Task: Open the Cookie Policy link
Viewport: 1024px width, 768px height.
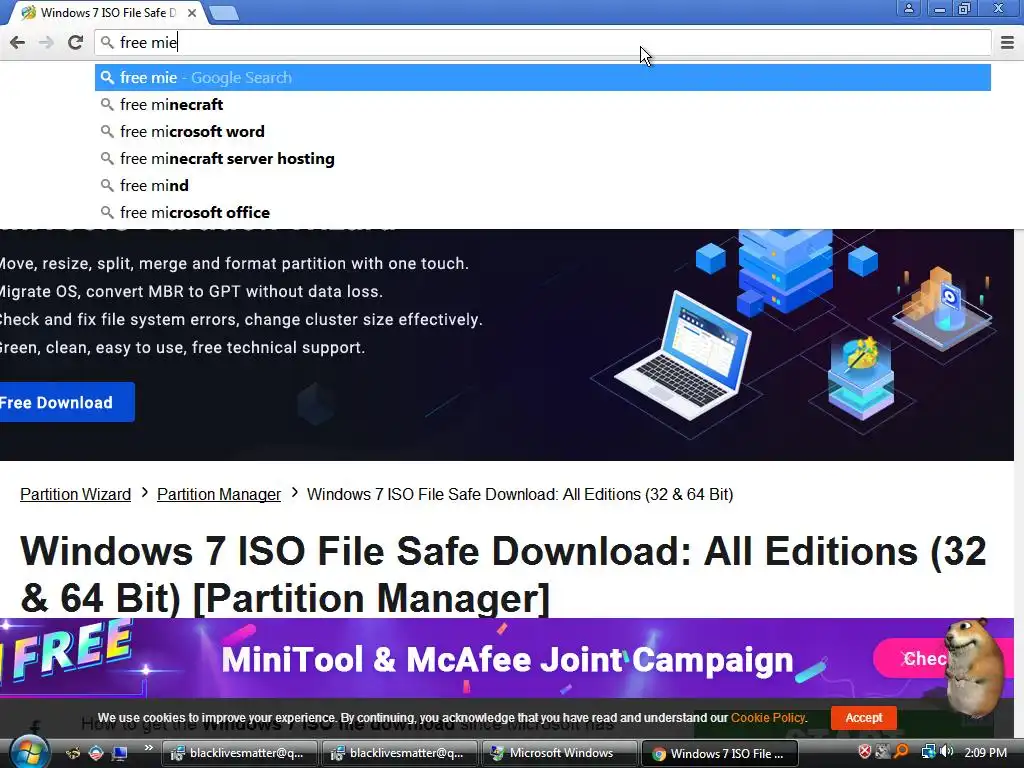Action: [768, 718]
